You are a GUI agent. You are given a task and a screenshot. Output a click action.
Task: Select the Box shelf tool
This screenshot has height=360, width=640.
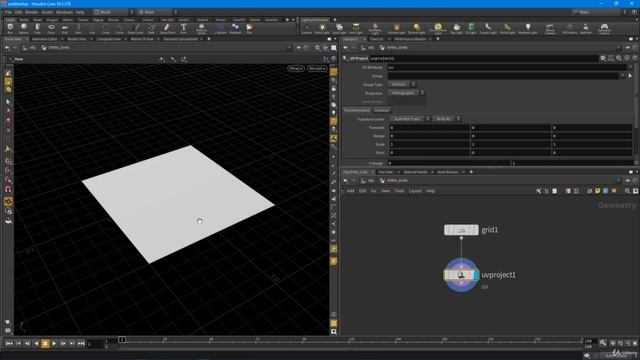click(10, 29)
